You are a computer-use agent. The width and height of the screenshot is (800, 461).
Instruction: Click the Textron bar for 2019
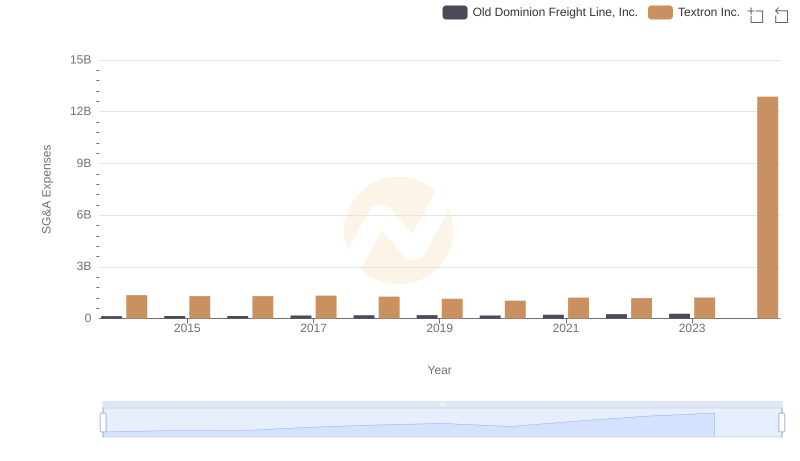point(452,309)
